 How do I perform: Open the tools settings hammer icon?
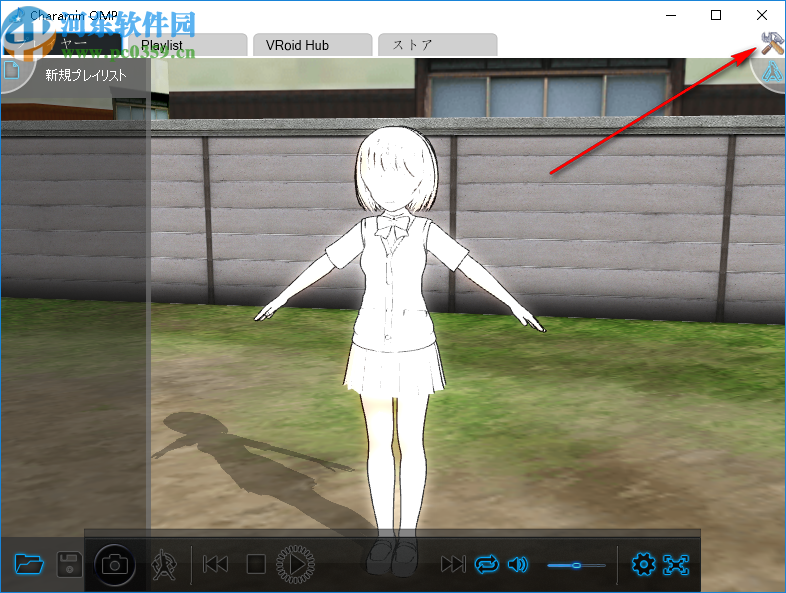(x=771, y=43)
